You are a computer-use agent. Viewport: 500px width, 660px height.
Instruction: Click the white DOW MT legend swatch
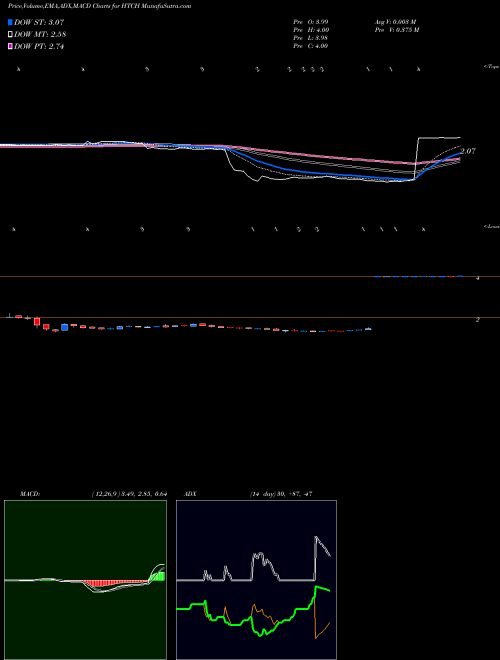[x=10, y=35]
